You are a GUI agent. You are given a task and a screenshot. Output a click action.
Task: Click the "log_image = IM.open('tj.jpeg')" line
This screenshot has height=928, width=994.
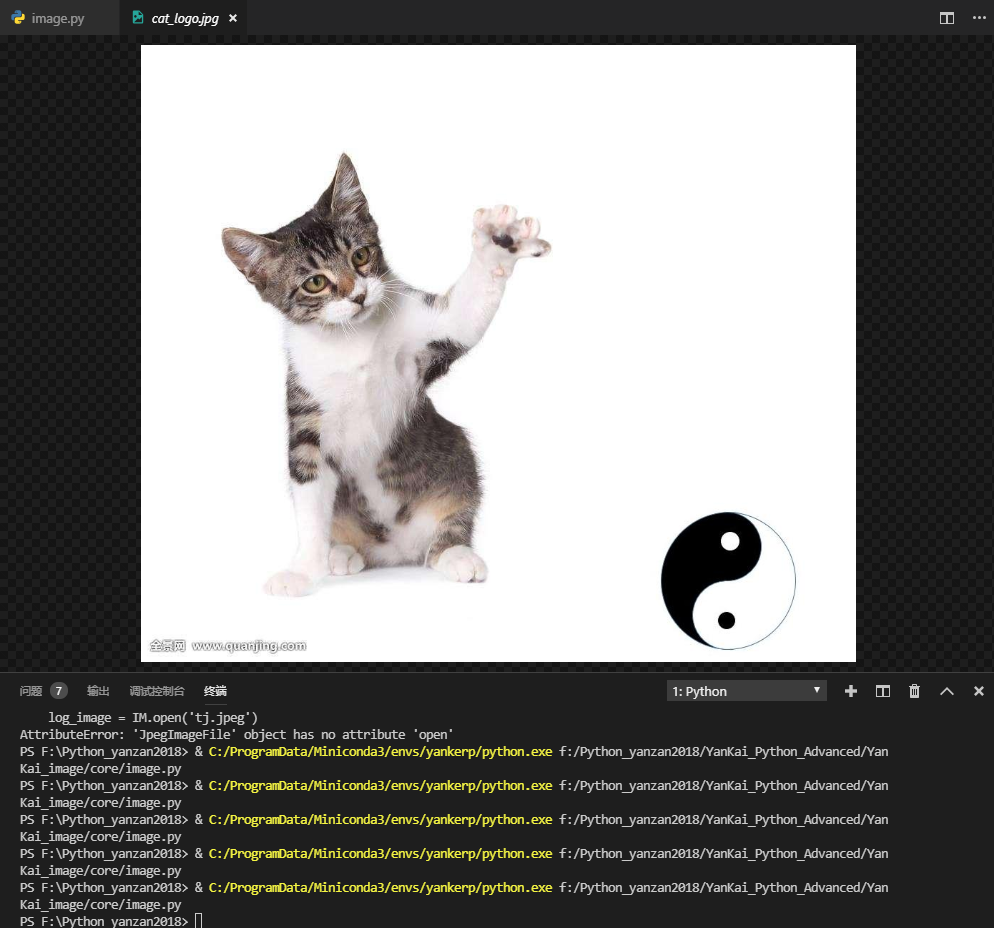153,718
